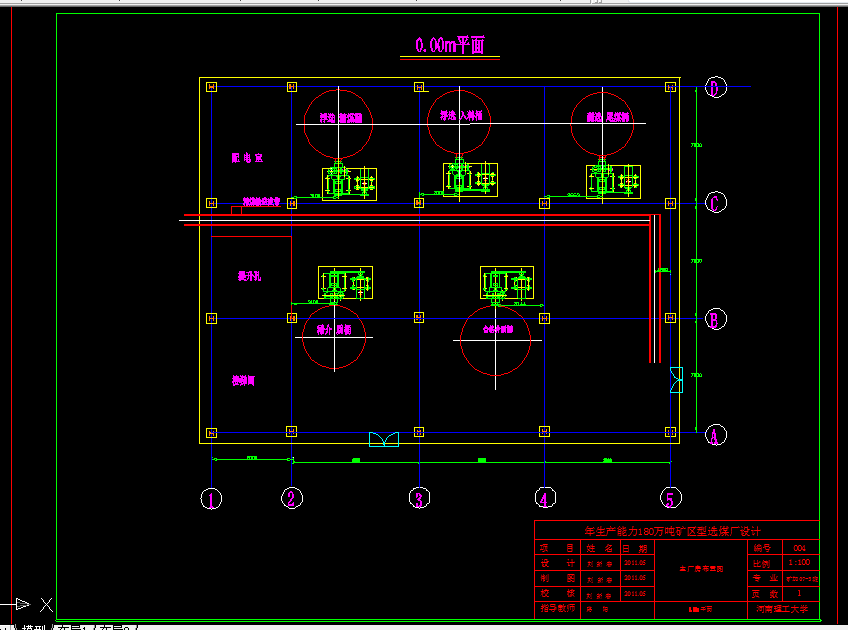Image resolution: width=848 pixels, height=630 pixels.
Task: Click the 项目 header cell
Action: coord(556,548)
